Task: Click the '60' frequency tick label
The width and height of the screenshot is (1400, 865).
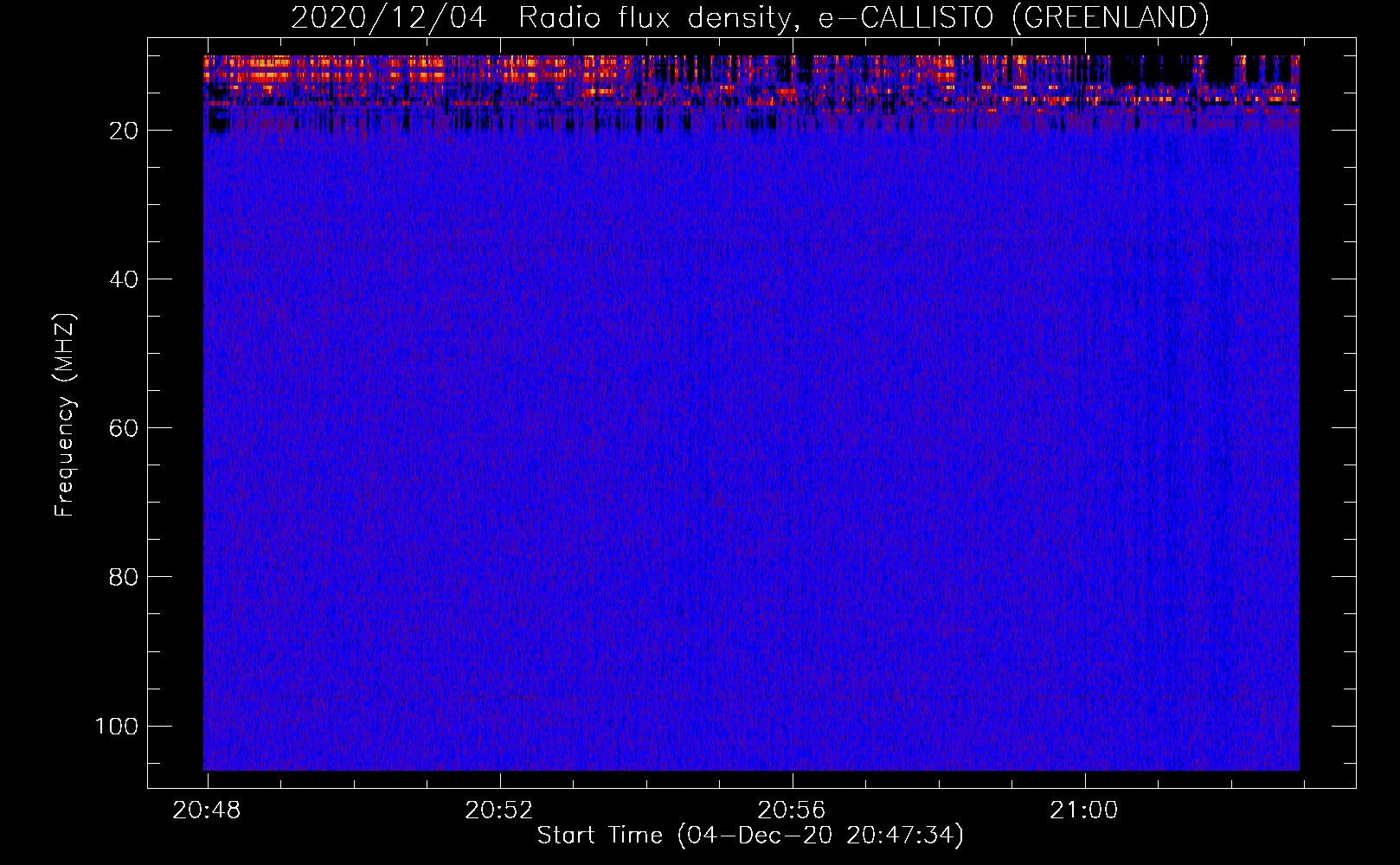Action: click(x=124, y=428)
